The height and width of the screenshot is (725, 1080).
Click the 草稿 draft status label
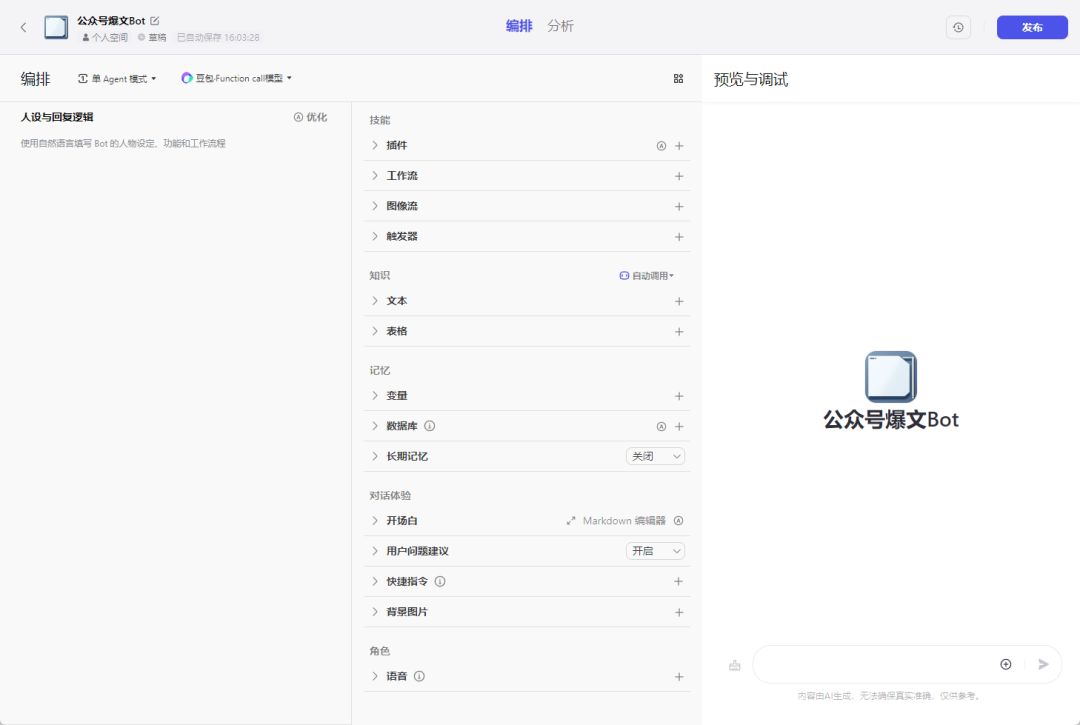(152, 37)
